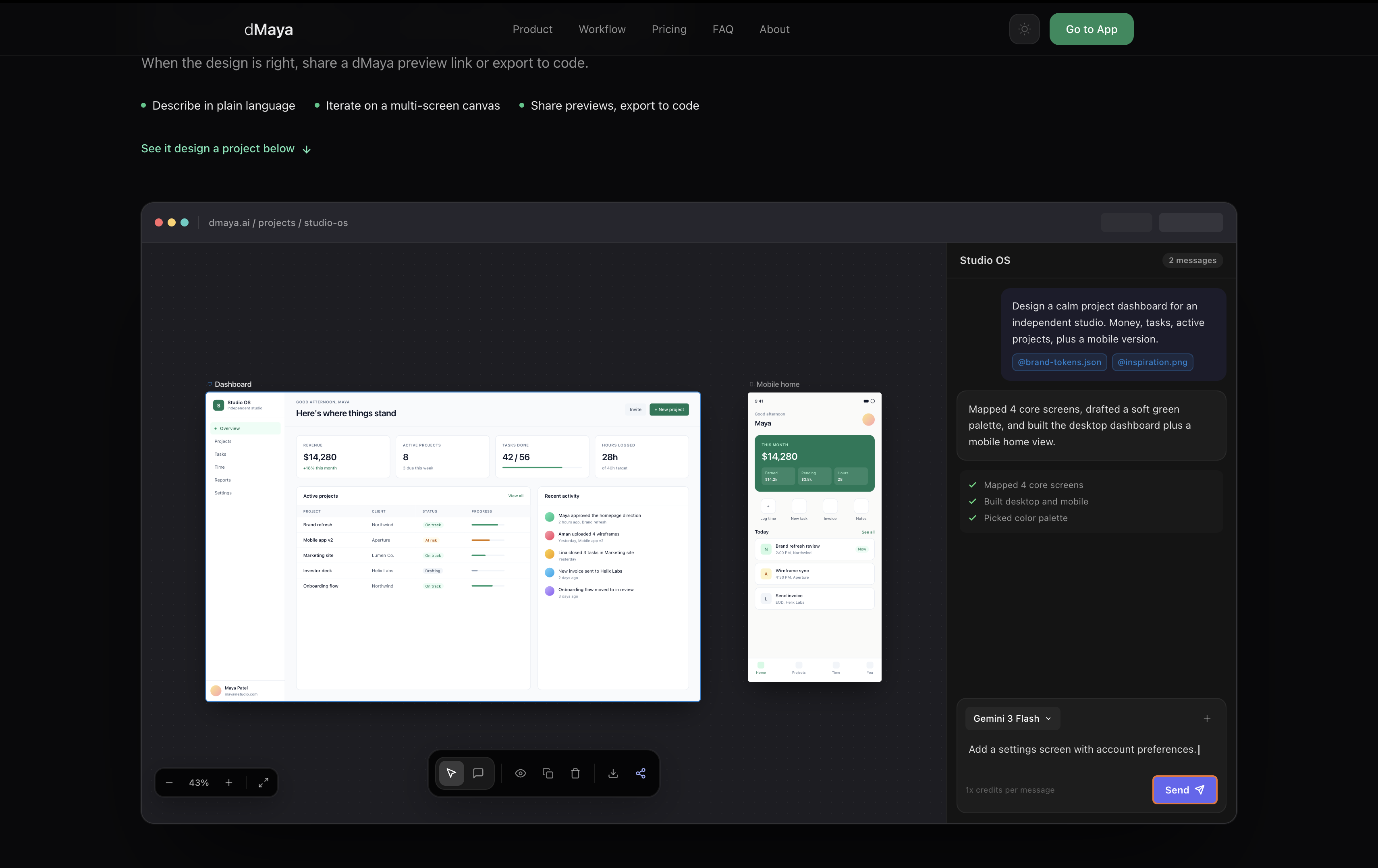Image resolution: width=1378 pixels, height=868 pixels.
Task: Click the Send button
Action: (x=1185, y=790)
